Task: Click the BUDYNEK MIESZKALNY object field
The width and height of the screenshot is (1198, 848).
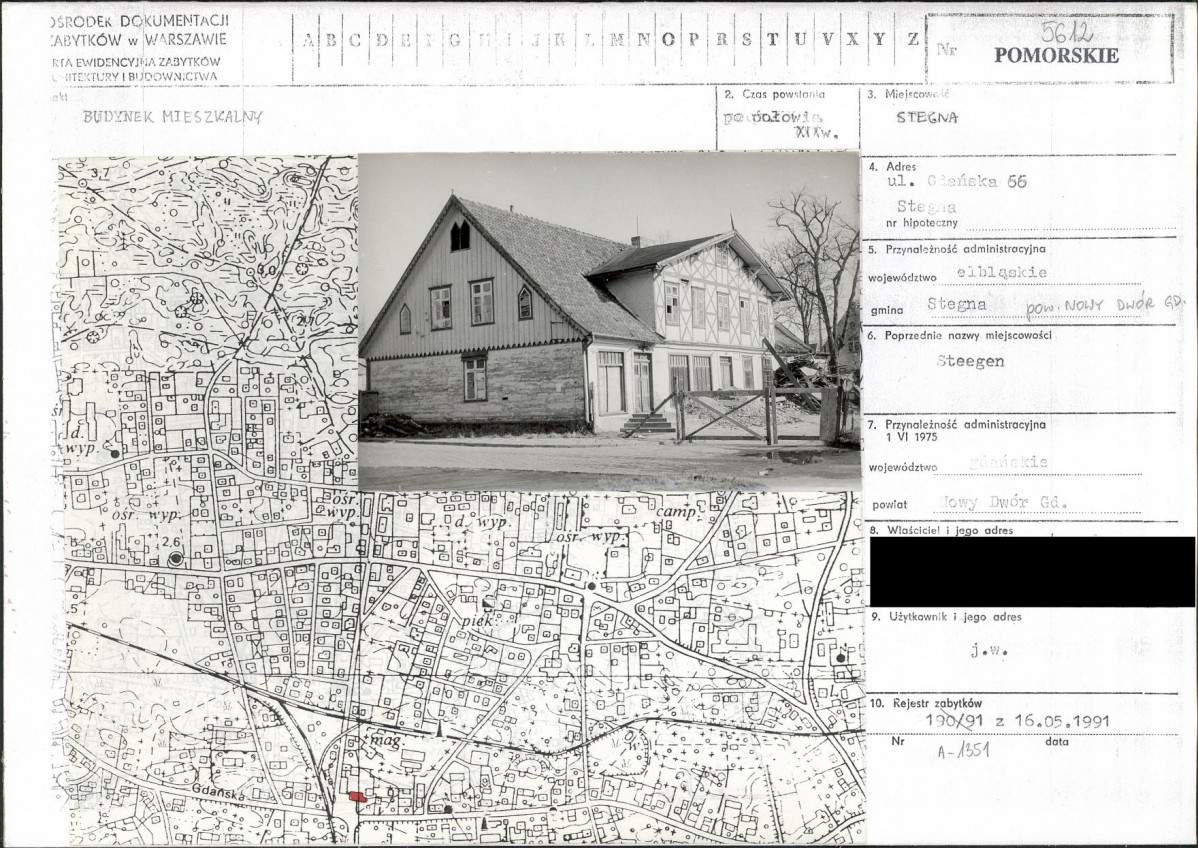Action: (x=173, y=117)
